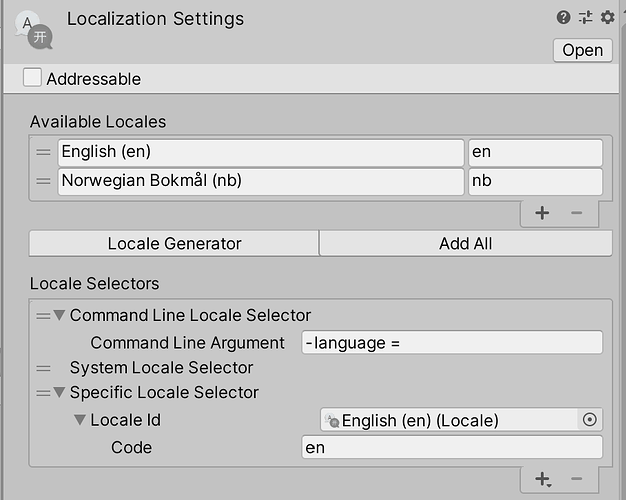
Task: Remove locale with minus button
Action: click(x=576, y=212)
